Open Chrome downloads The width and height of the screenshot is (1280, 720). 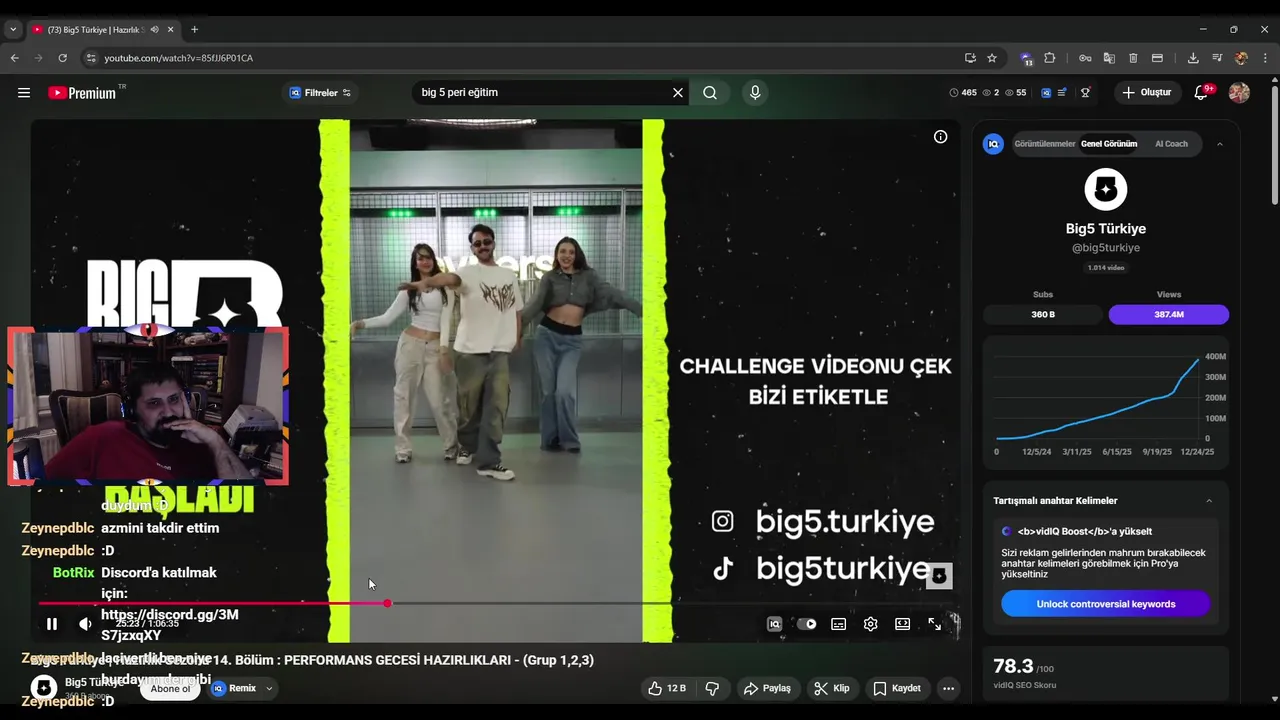click(x=1193, y=58)
